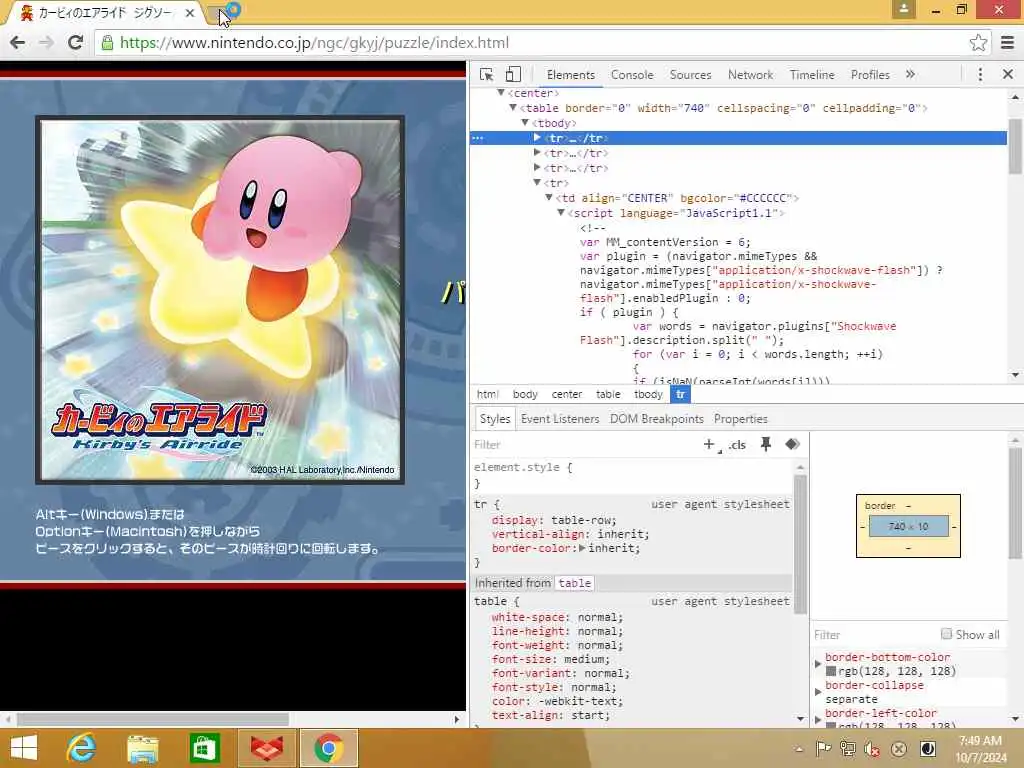Select center in the breadcrumb
Viewport: 1024px width, 768px height.
(x=566, y=394)
